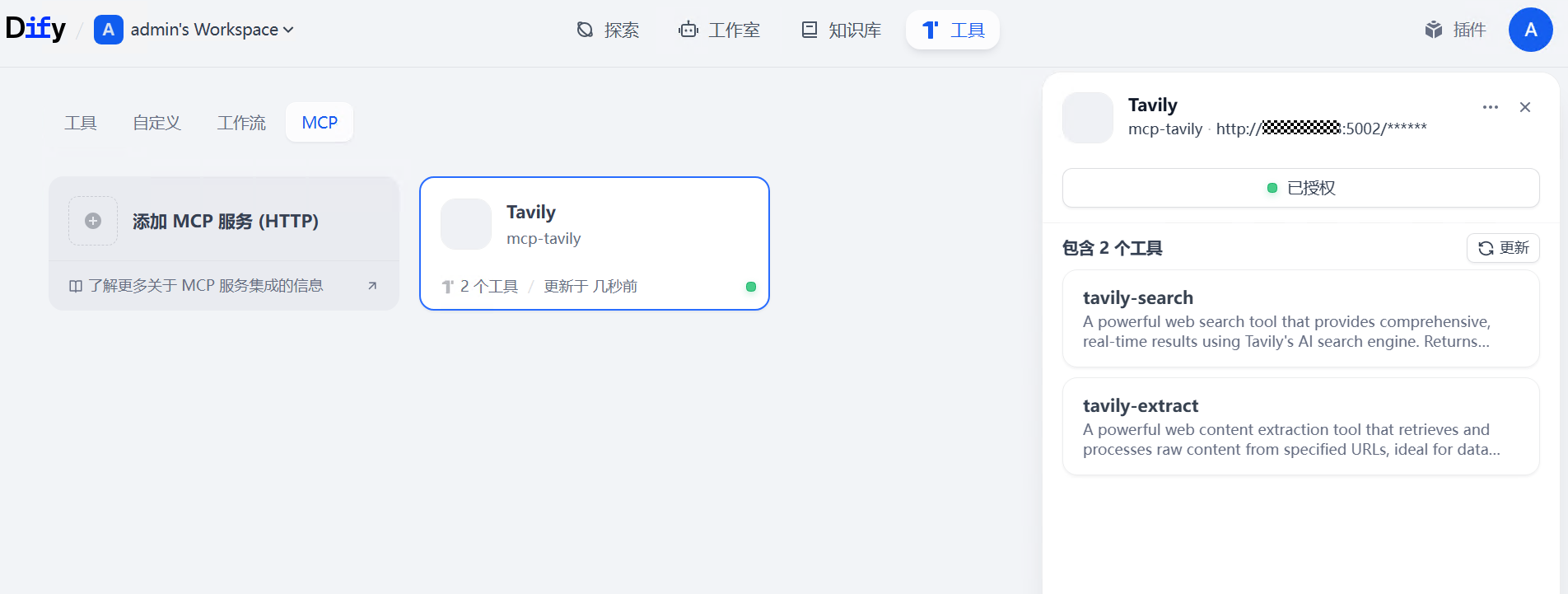Click the Tavily detail panel thumbnail
Viewport: 1568px width, 594px height.
click(1088, 118)
